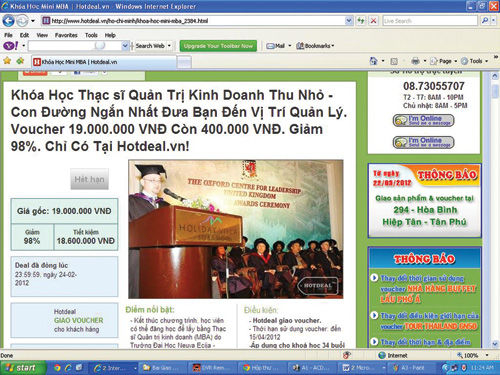The height and width of the screenshot is (375, 500).
Task: Click the graduation ceremony deal photo
Action: pyautogui.click(x=236, y=229)
